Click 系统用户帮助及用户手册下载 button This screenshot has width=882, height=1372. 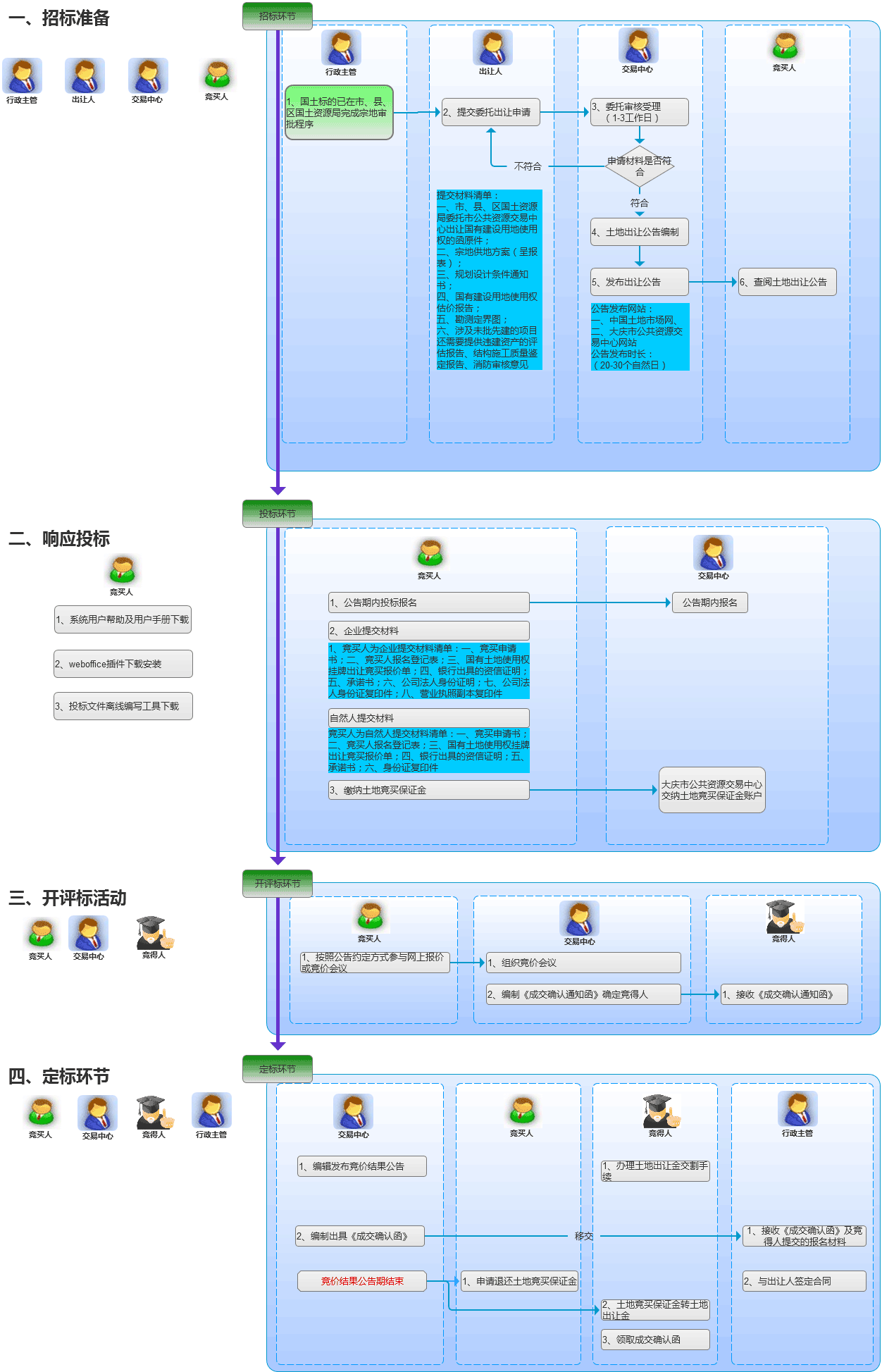click(x=123, y=619)
